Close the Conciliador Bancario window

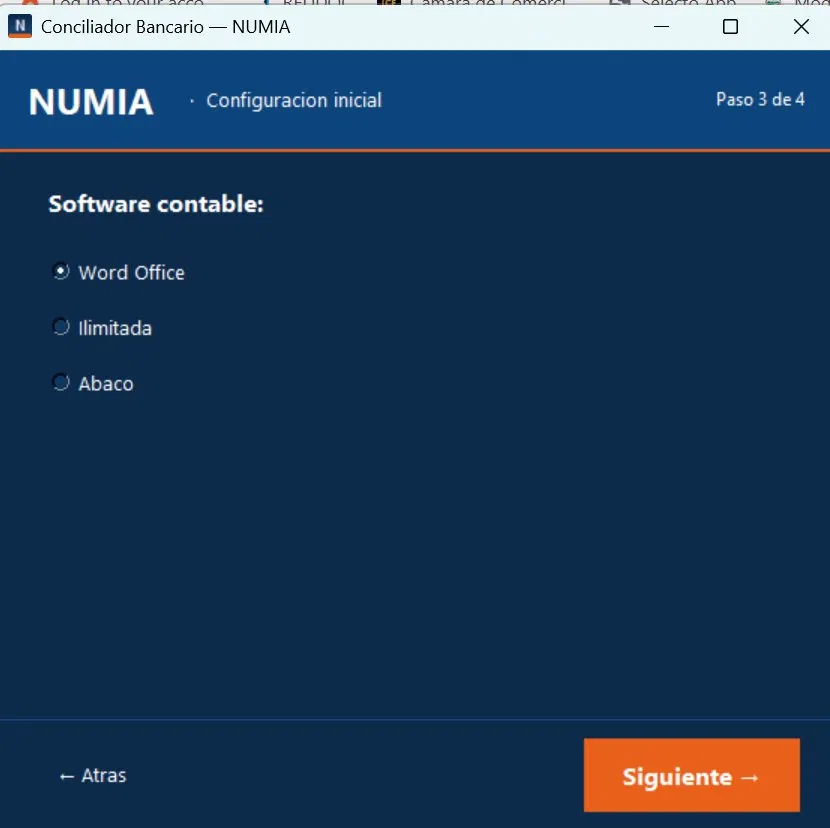coord(801,26)
